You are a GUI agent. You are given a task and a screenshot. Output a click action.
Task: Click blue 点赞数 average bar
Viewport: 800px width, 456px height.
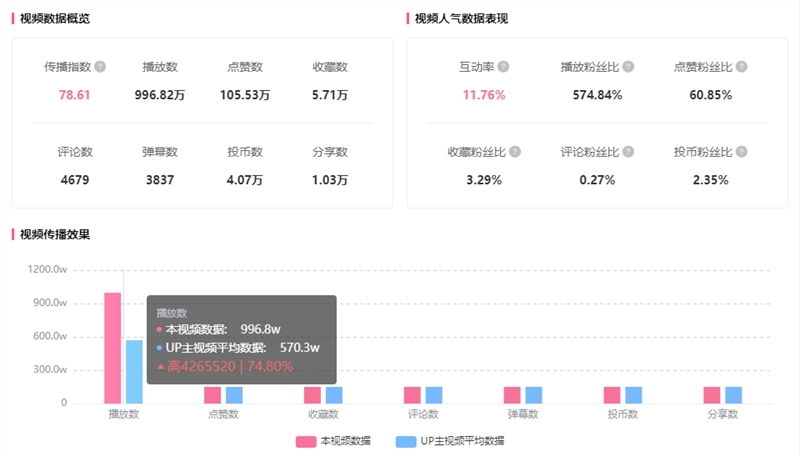(x=234, y=395)
